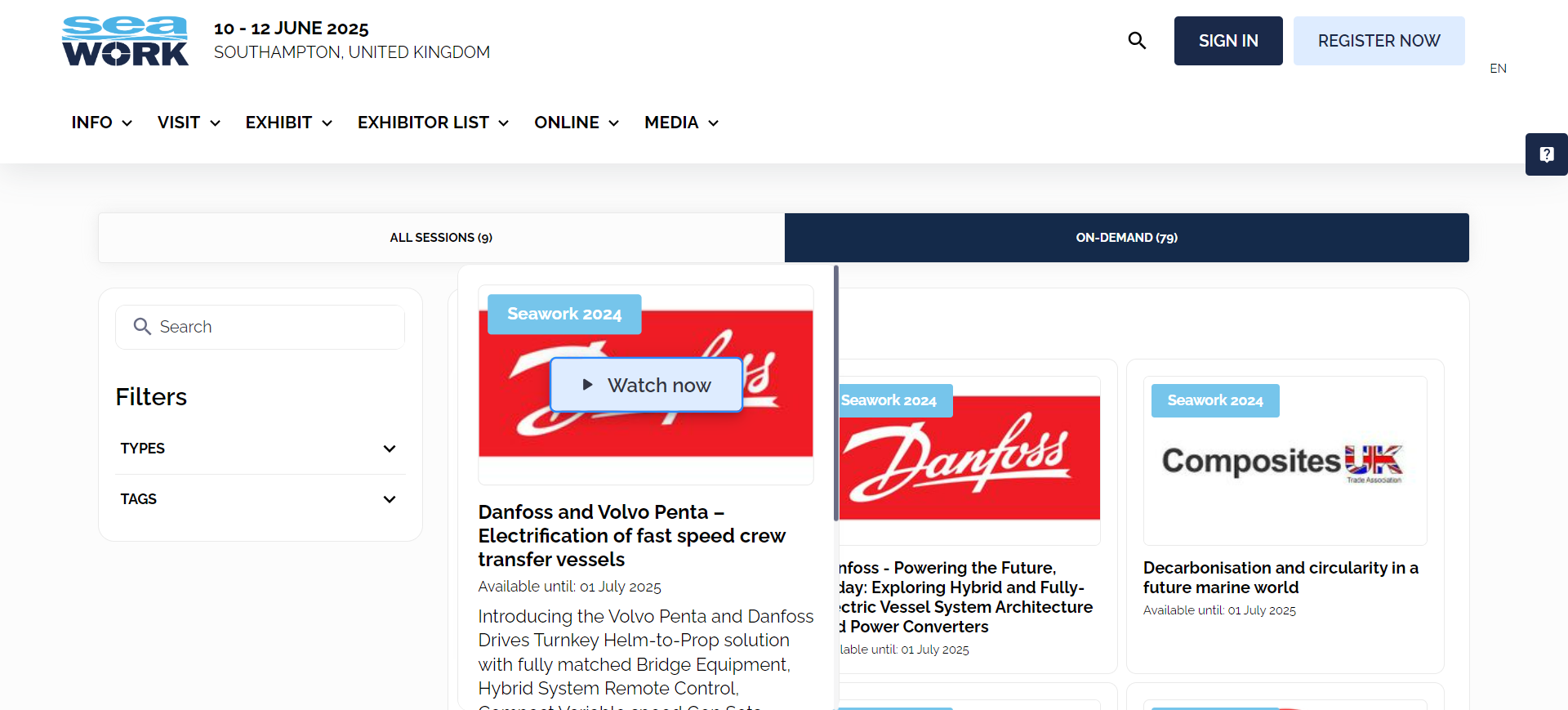1568x710 pixels.
Task: Click the Watch now button
Action: tap(646, 385)
